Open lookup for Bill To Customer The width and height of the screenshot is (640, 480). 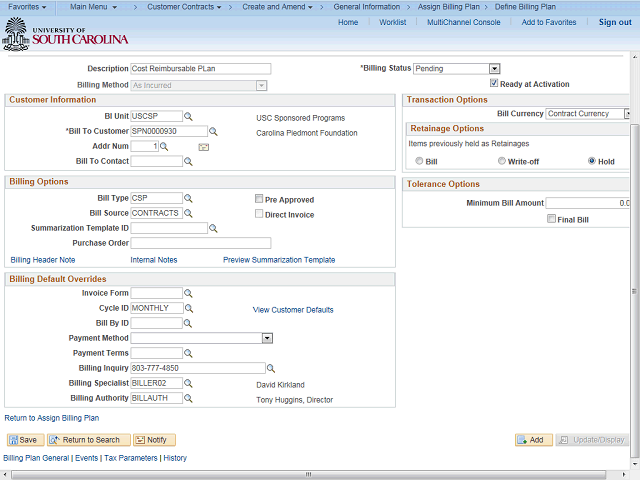(213, 131)
